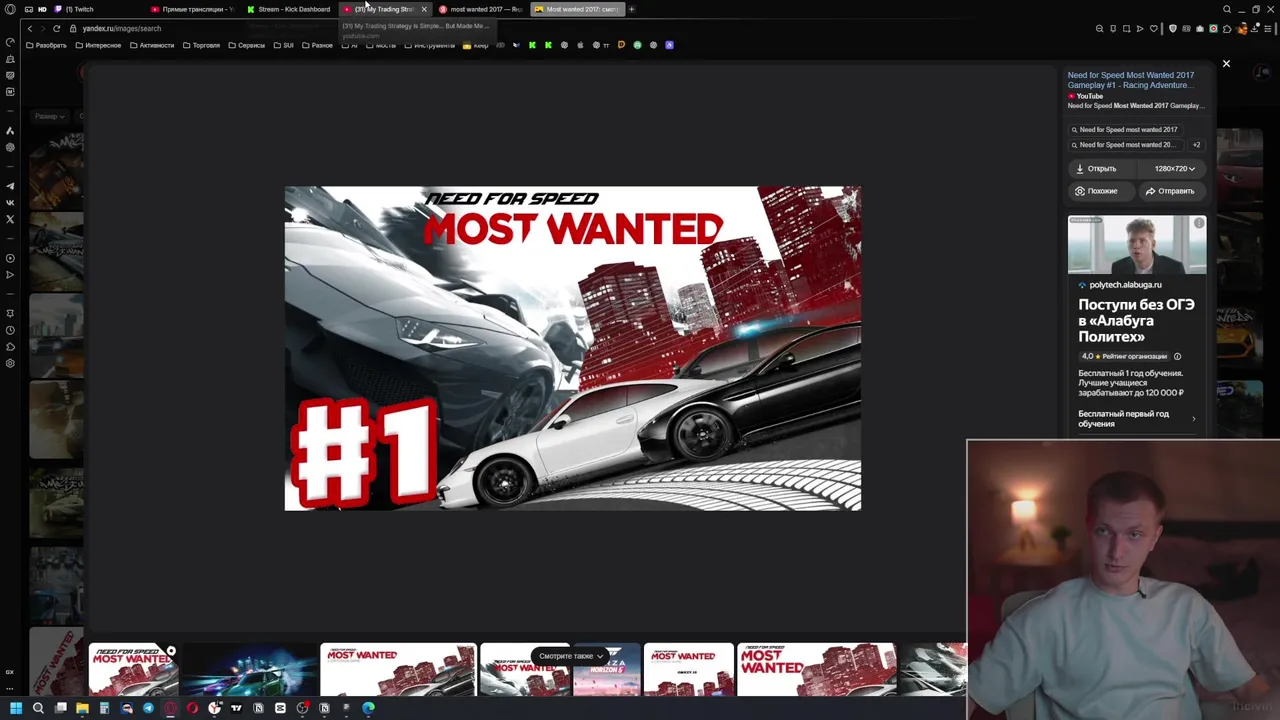Screen dimensions: 1280x720
Task: Open Windows taskbar search
Action: (x=38, y=708)
